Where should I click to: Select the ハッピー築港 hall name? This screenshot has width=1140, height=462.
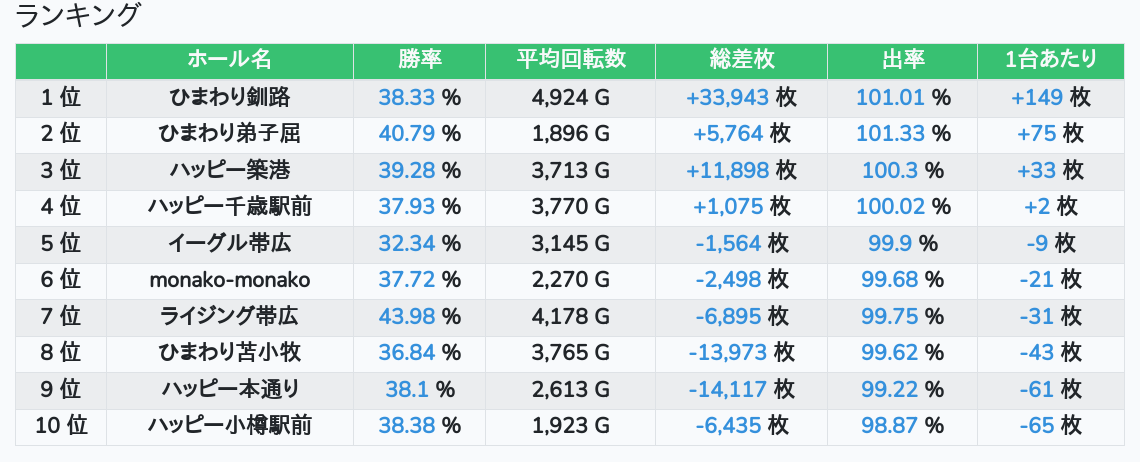[x=230, y=170]
